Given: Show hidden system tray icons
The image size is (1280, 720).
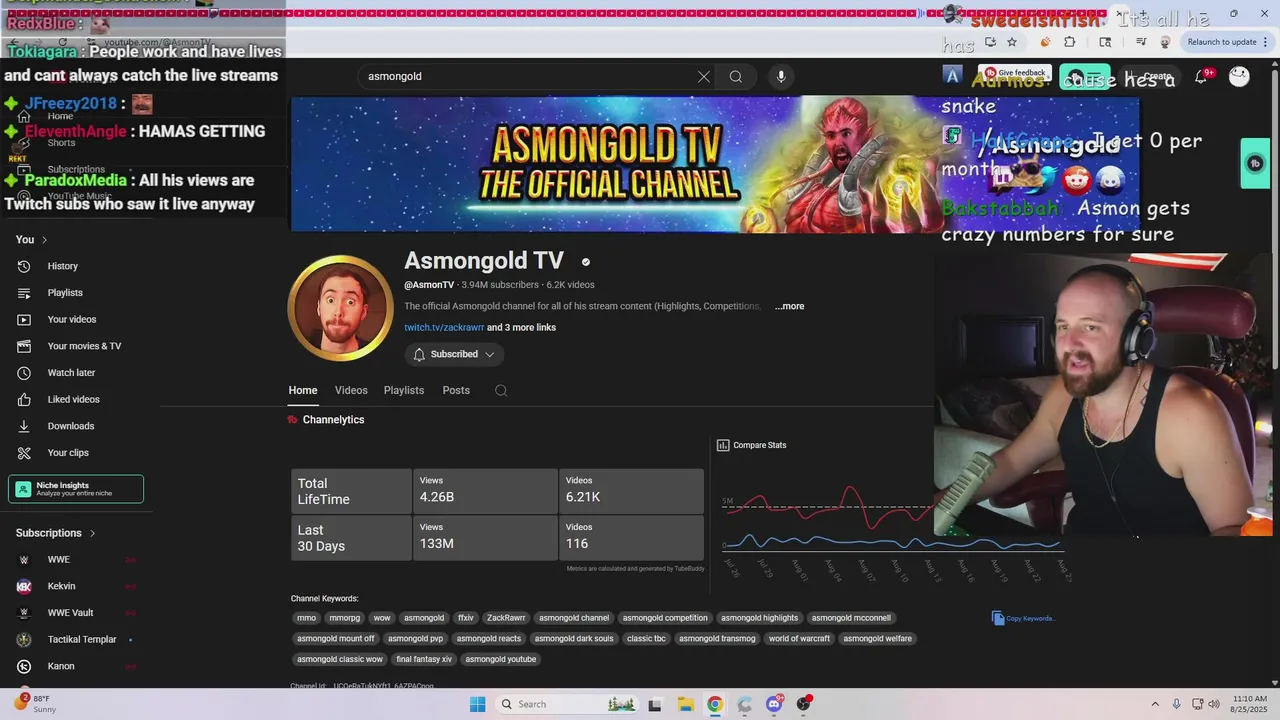Looking at the screenshot, I should [x=1155, y=704].
